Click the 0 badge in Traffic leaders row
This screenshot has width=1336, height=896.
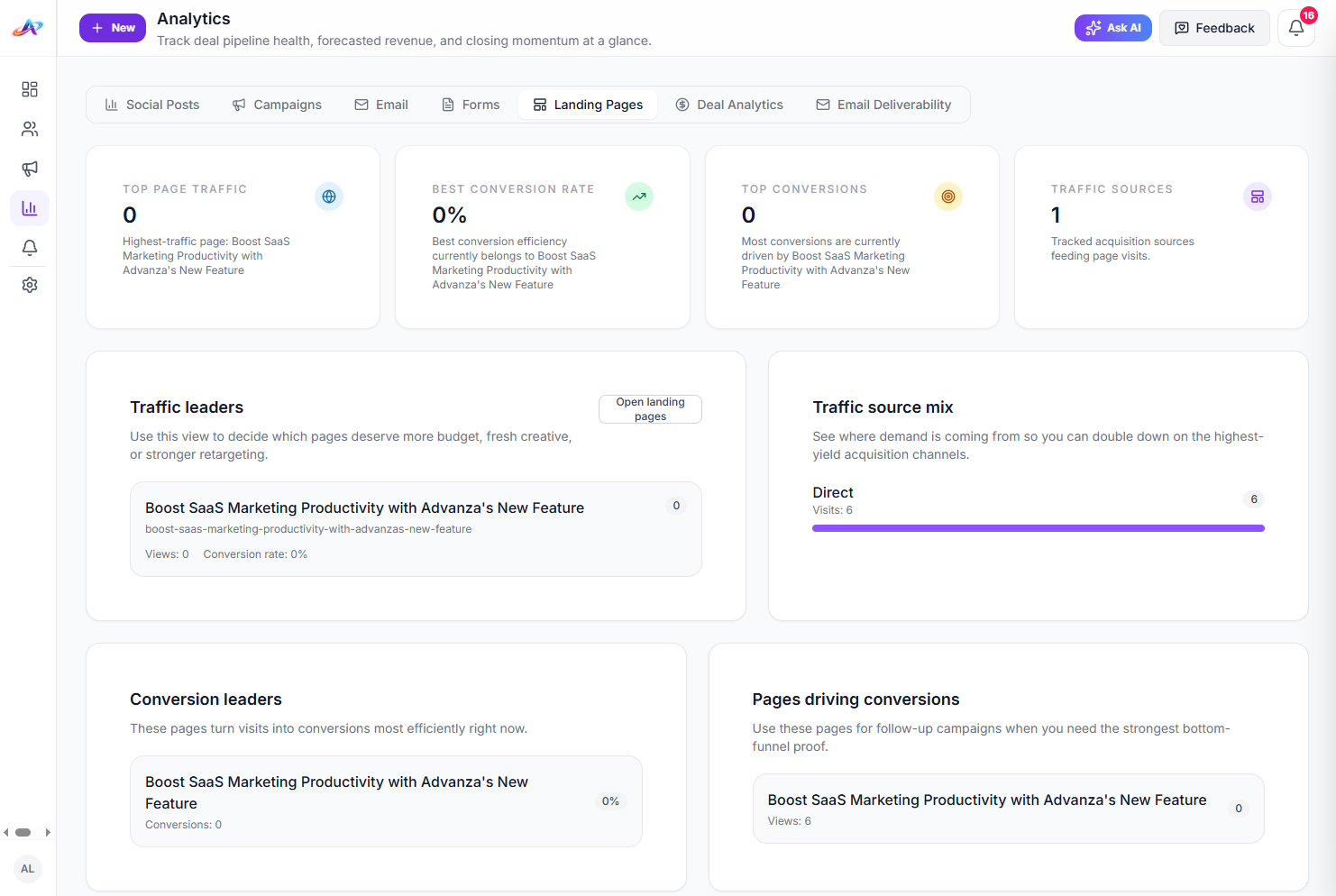tap(676, 506)
